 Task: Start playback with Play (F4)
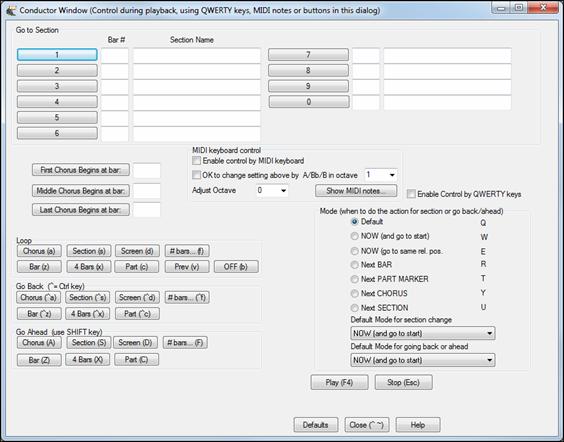(x=339, y=382)
